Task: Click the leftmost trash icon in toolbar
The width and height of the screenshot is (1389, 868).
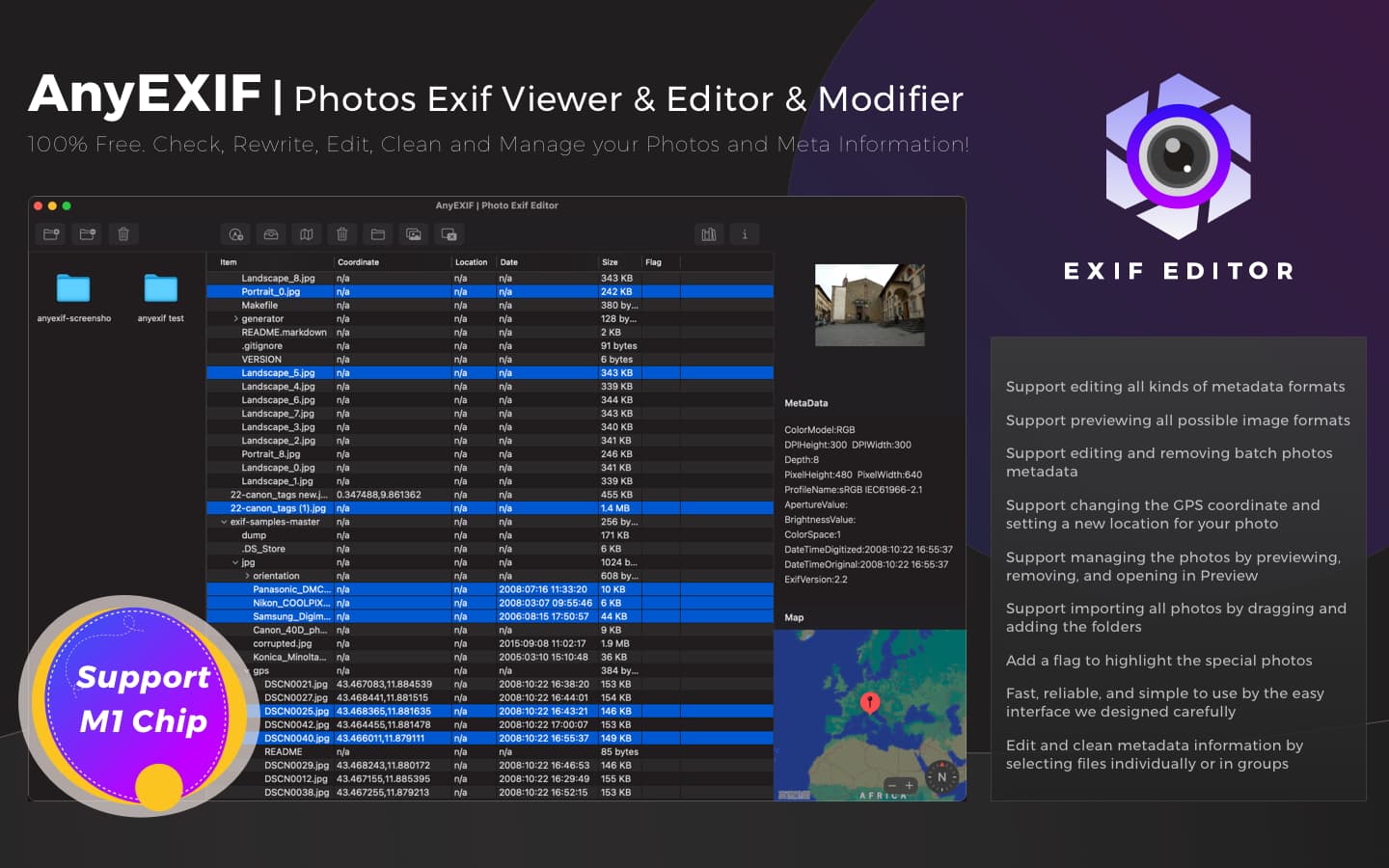Action: pyautogui.click(x=123, y=234)
